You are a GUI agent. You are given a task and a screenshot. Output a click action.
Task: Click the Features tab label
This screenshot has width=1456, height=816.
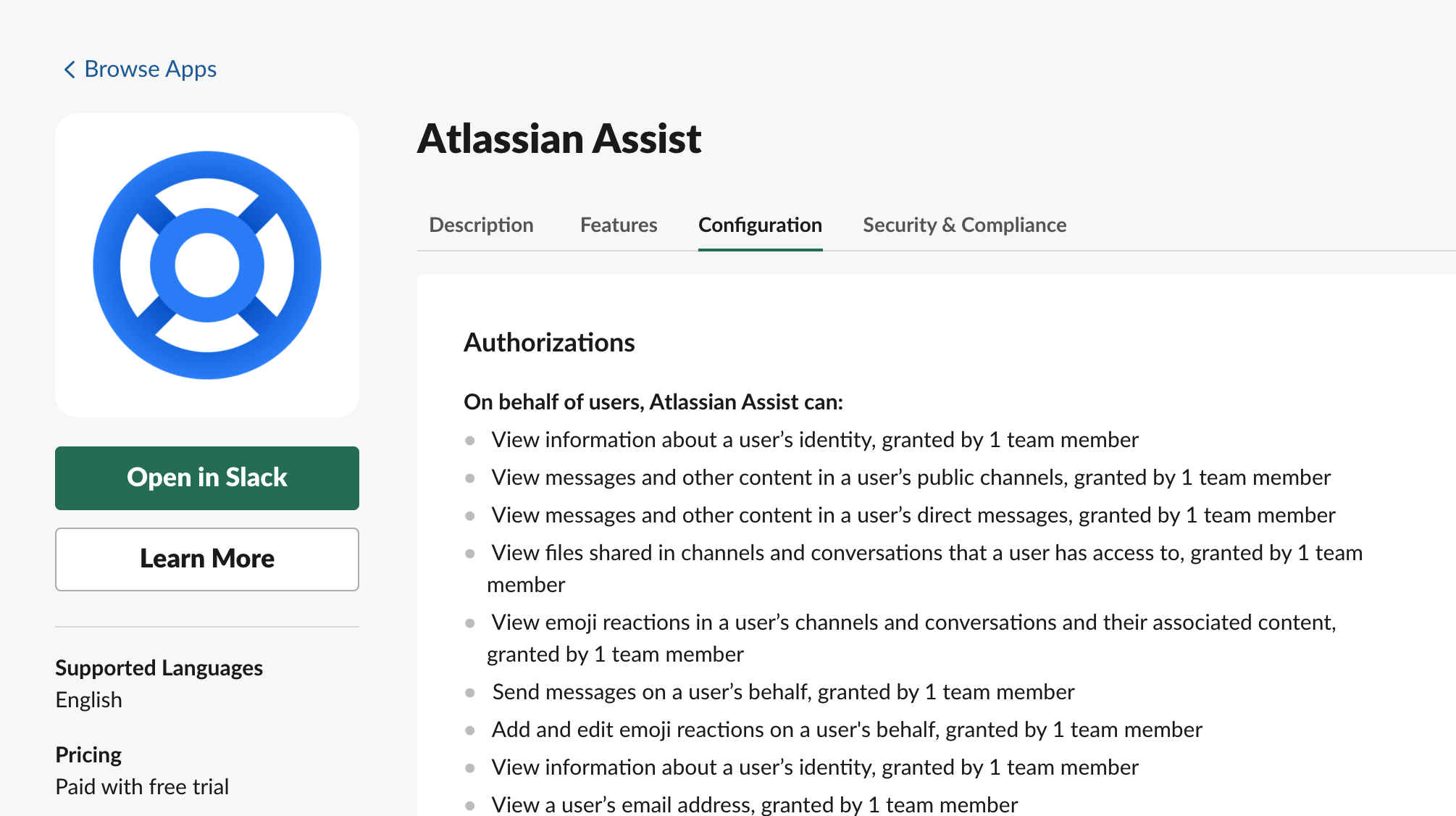pyautogui.click(x=616, y=225)
